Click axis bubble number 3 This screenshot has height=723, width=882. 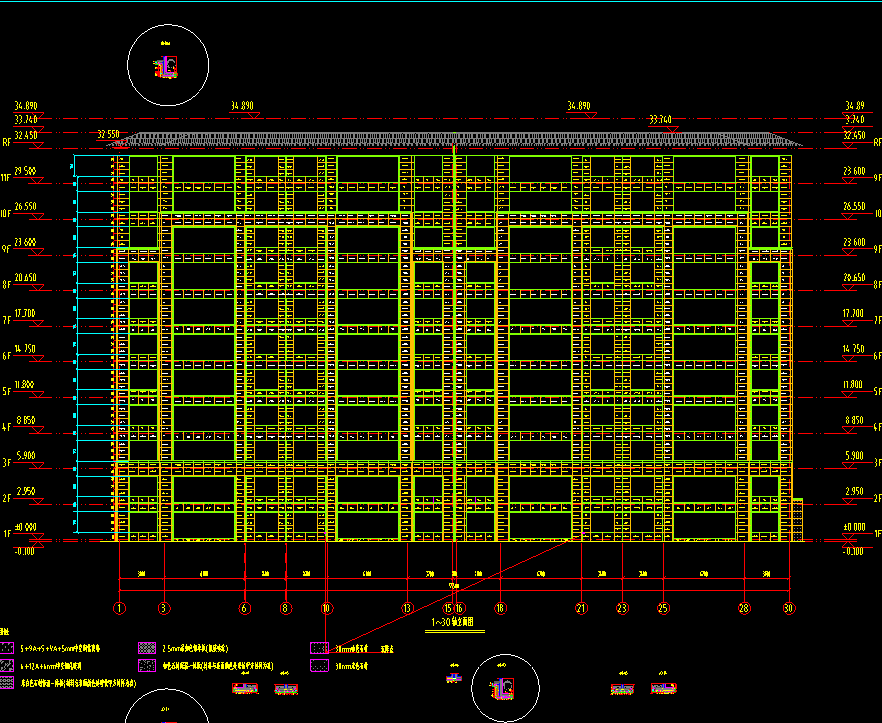(x=164, y=608)
